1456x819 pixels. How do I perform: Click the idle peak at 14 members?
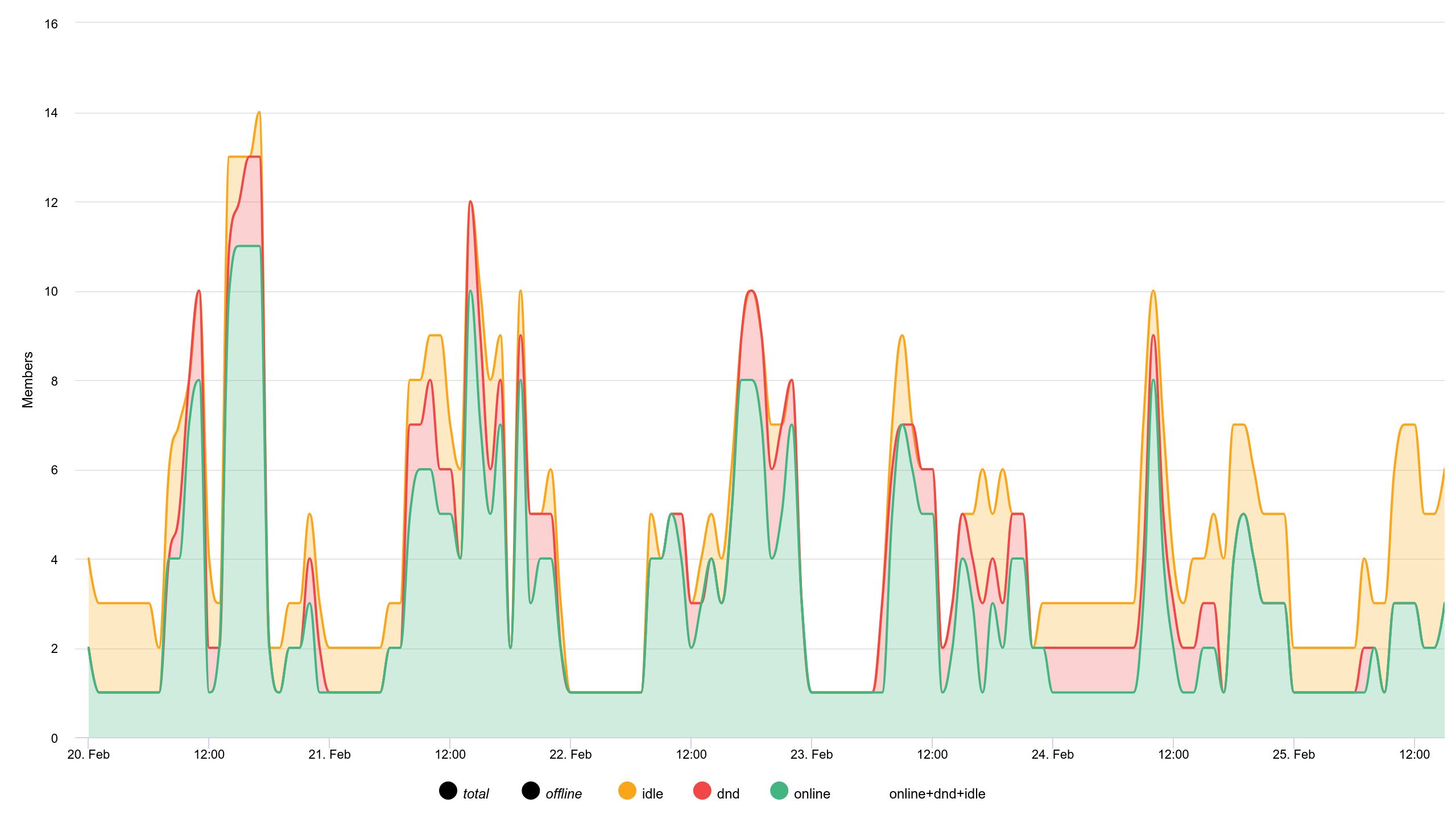point(259,113)
